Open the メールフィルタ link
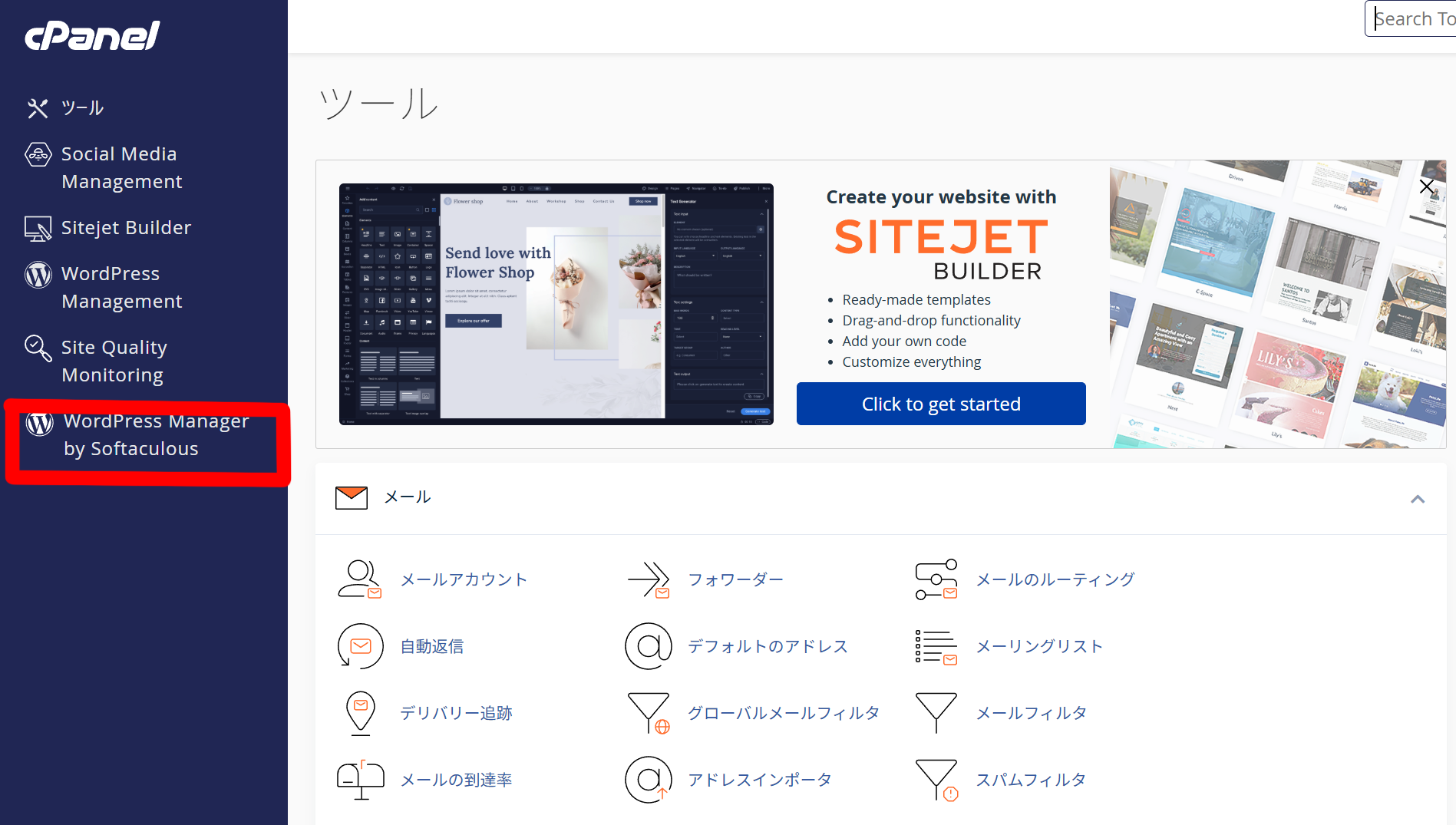 [x=1031, y=714]
